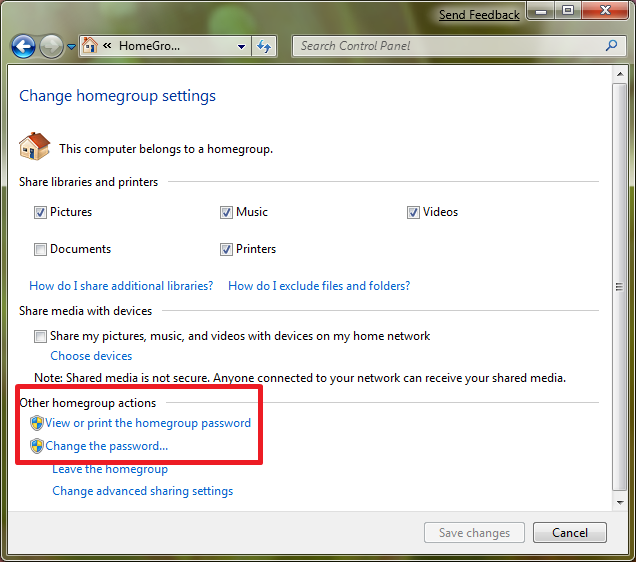Close the HomeGroup window
Viewport: 636px width, 562px height.
pos(605,11)
